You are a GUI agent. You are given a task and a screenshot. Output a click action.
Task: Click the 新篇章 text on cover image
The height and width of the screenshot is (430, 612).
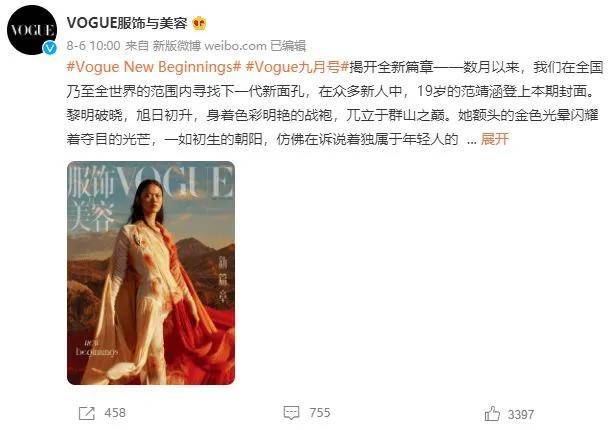tap(223, 279)
